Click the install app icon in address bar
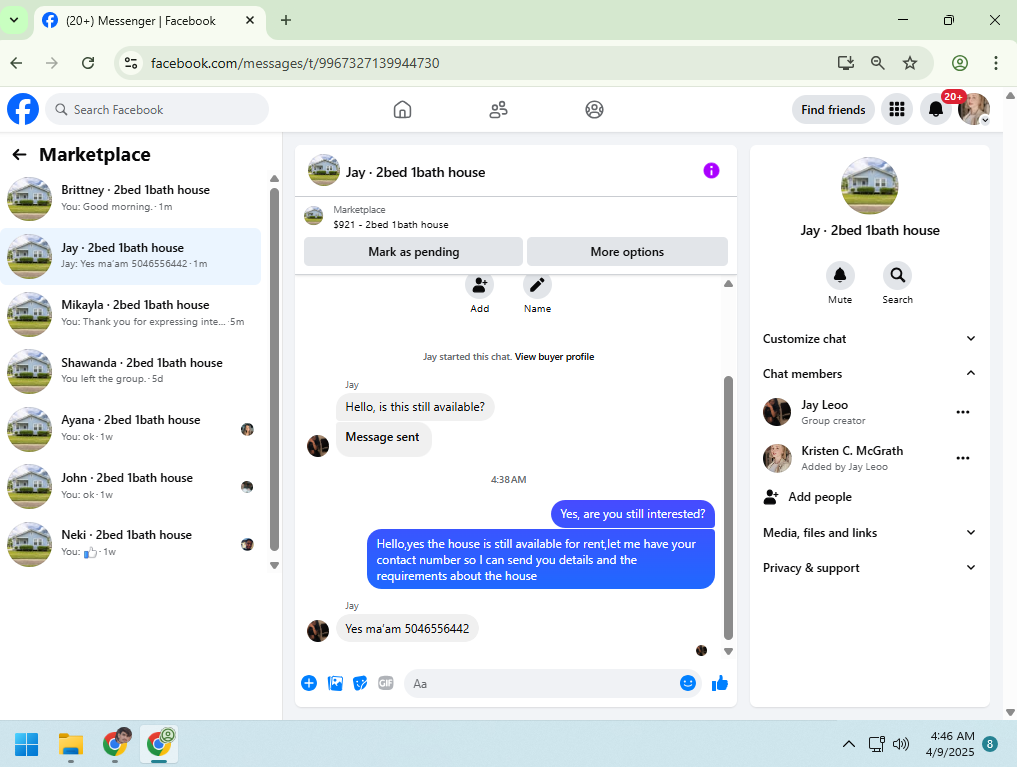Screen dimensions: 1017x767 (845, 63)
